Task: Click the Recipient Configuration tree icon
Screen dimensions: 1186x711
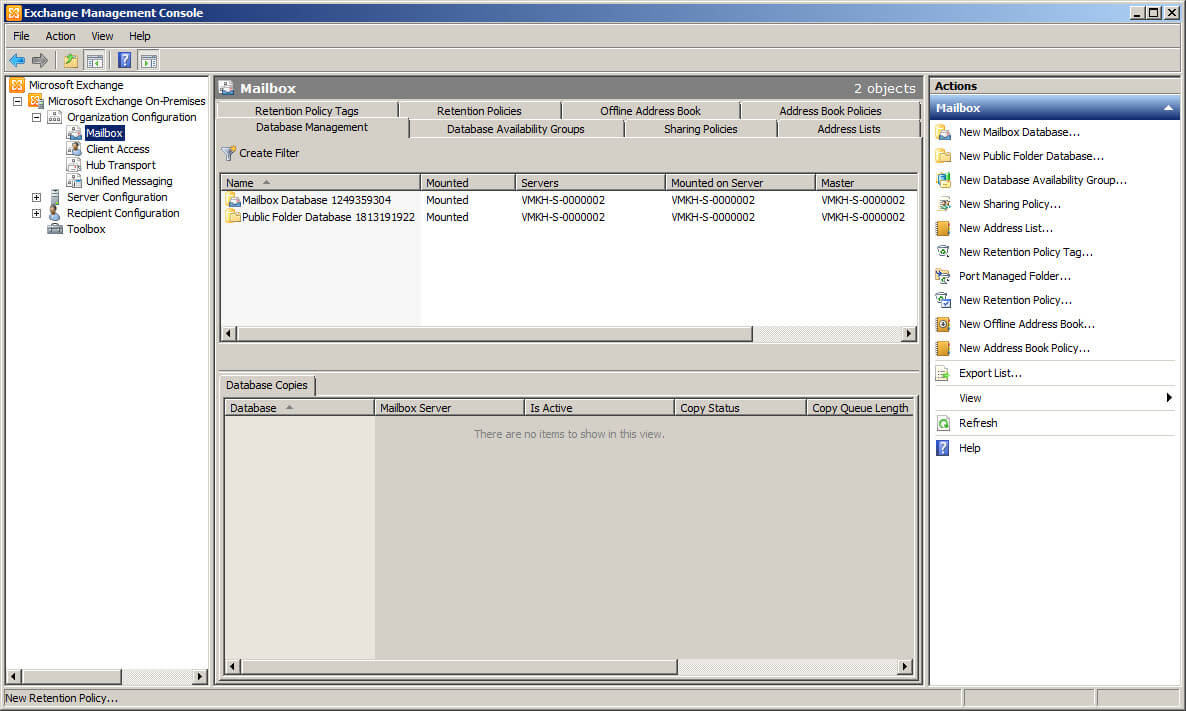Action: pos(54,213)
